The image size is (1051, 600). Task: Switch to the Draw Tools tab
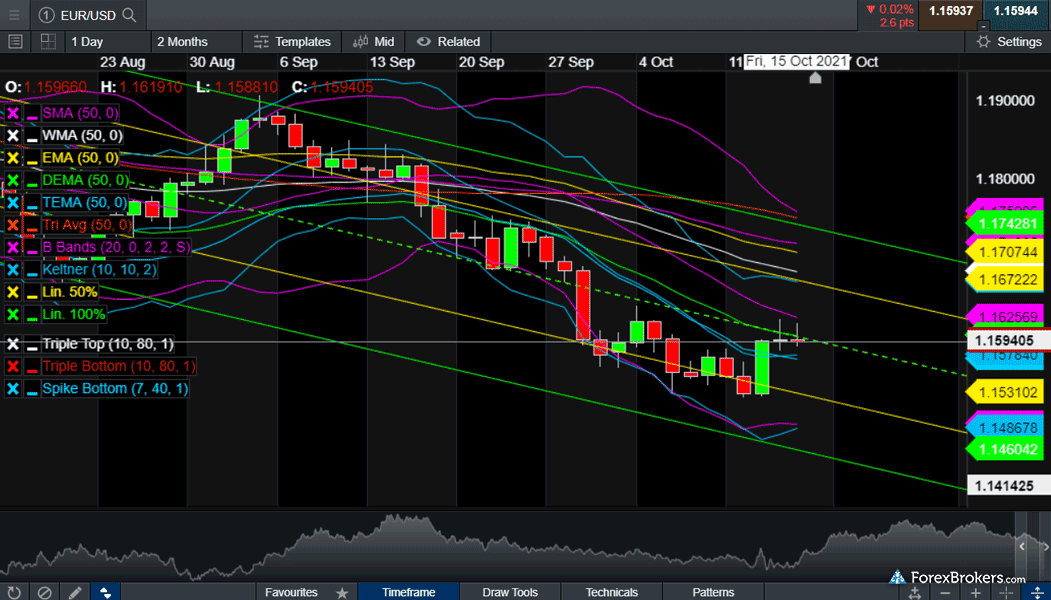click(510, 592)
